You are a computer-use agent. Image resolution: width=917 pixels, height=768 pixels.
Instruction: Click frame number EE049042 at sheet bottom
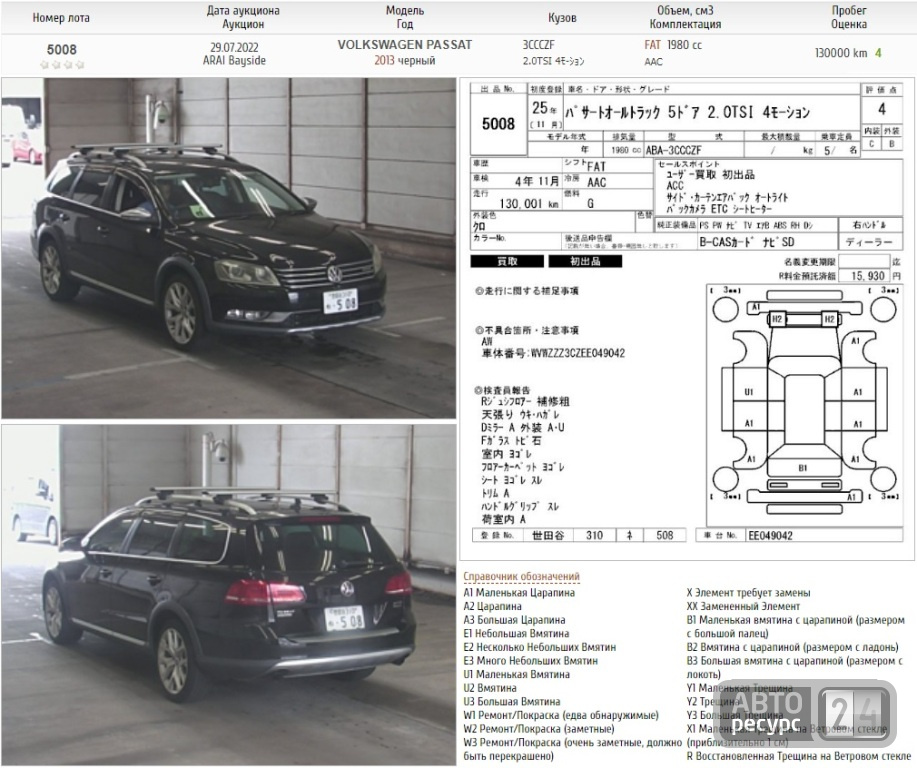pos(770,536)
